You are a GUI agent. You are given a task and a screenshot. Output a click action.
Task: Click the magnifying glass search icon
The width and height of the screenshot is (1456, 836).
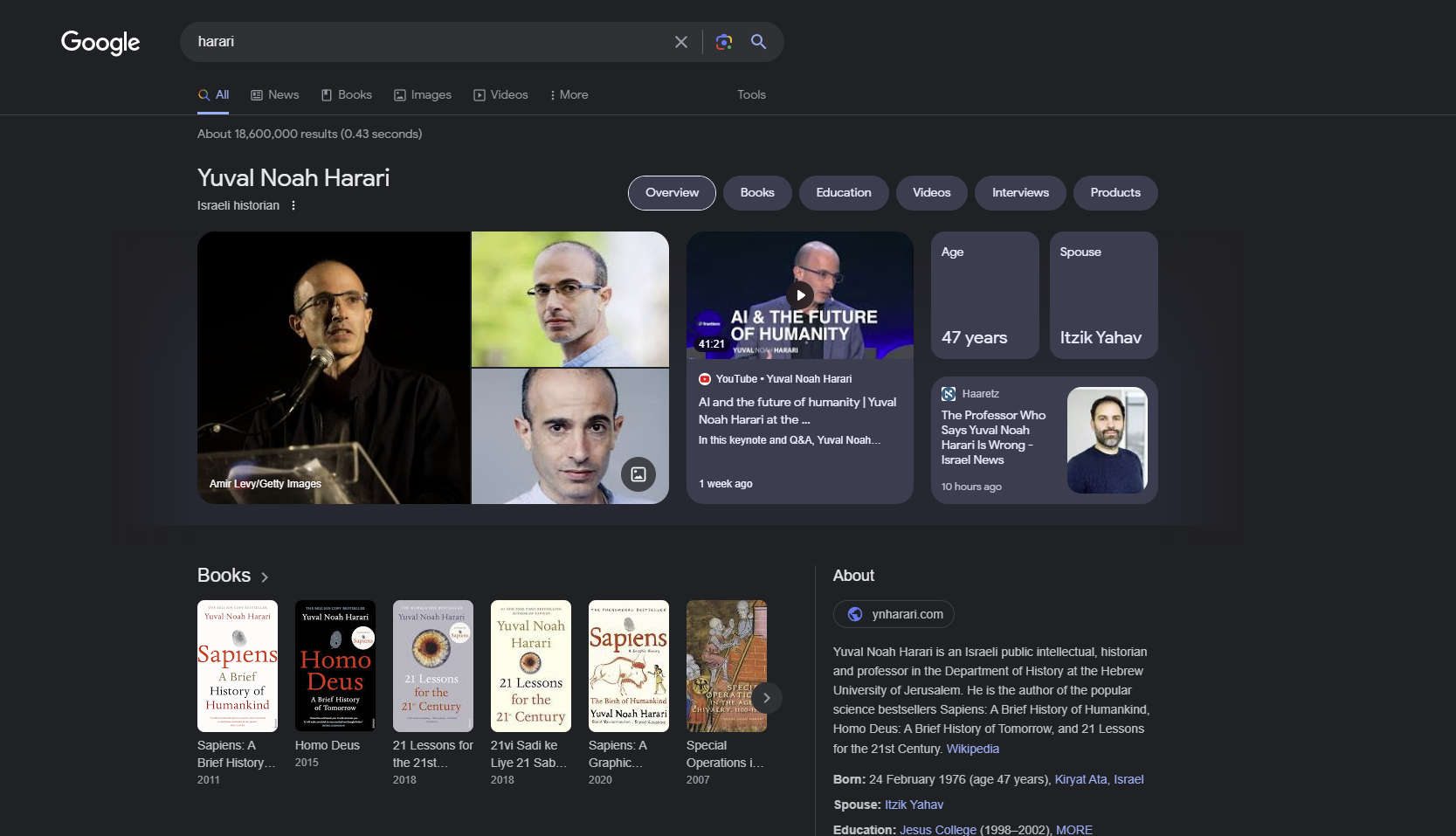coord(758,42)
